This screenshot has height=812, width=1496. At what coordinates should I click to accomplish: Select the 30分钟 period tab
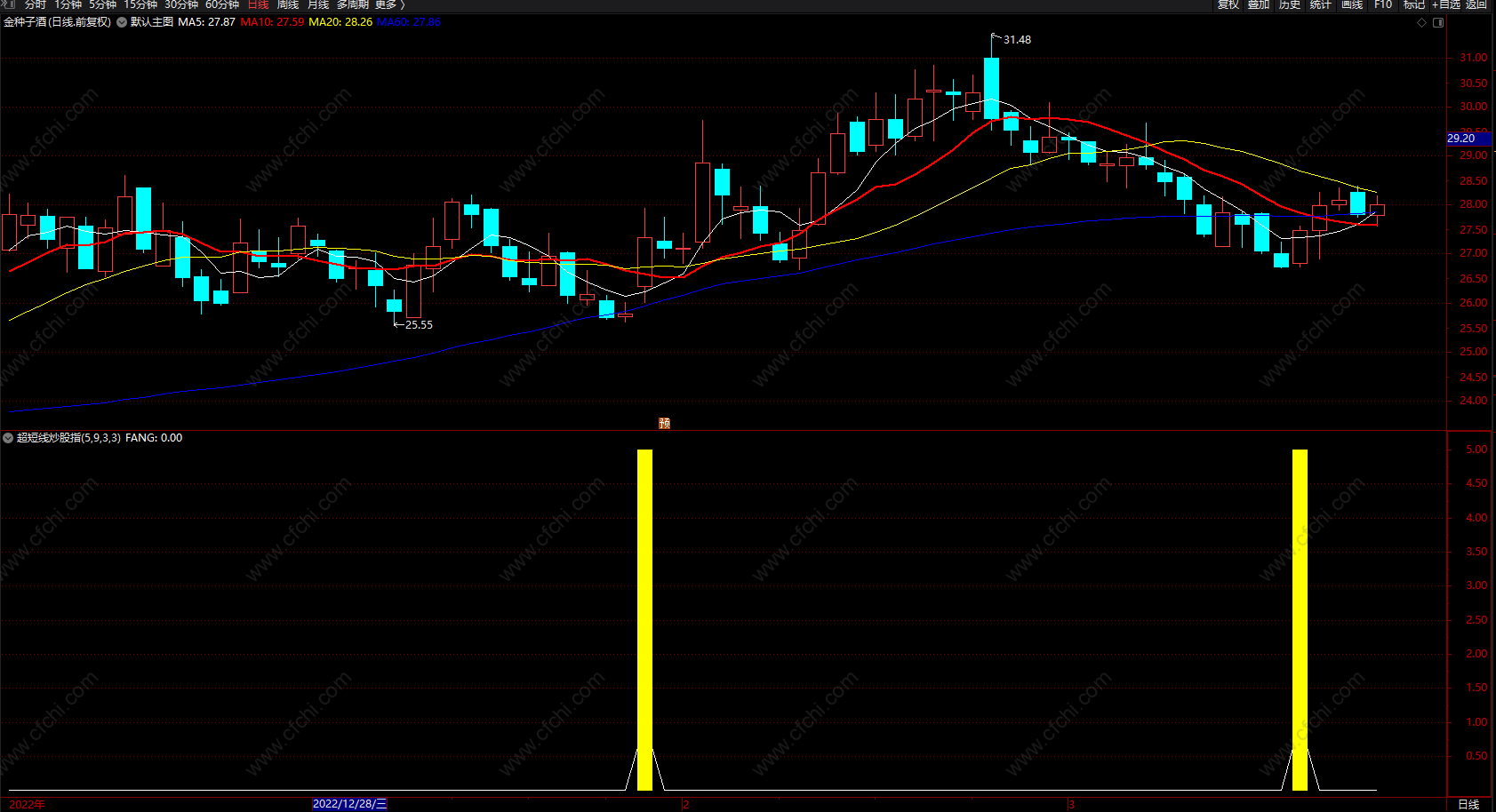click(181, 4)
